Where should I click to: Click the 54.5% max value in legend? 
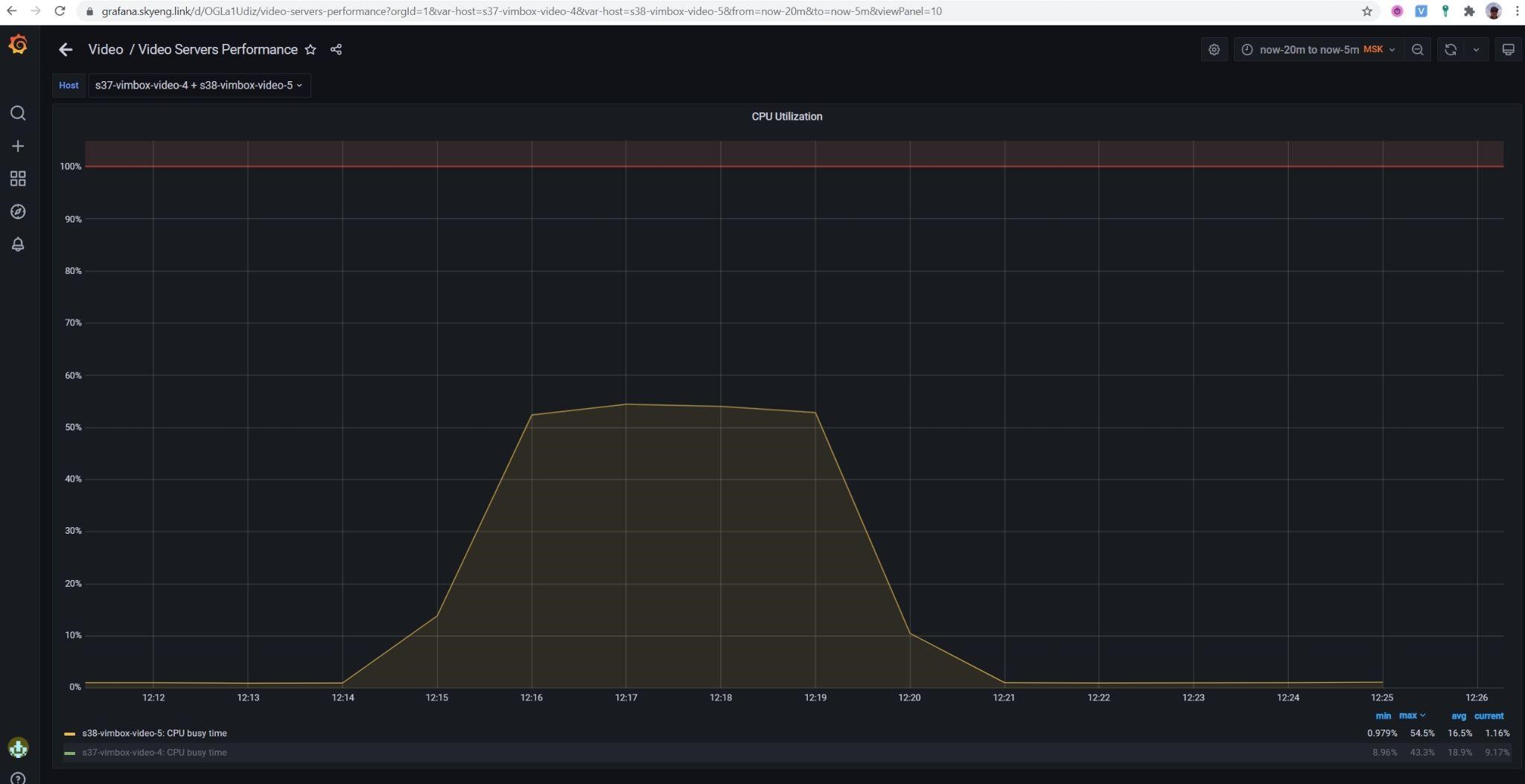(1421, 733)
